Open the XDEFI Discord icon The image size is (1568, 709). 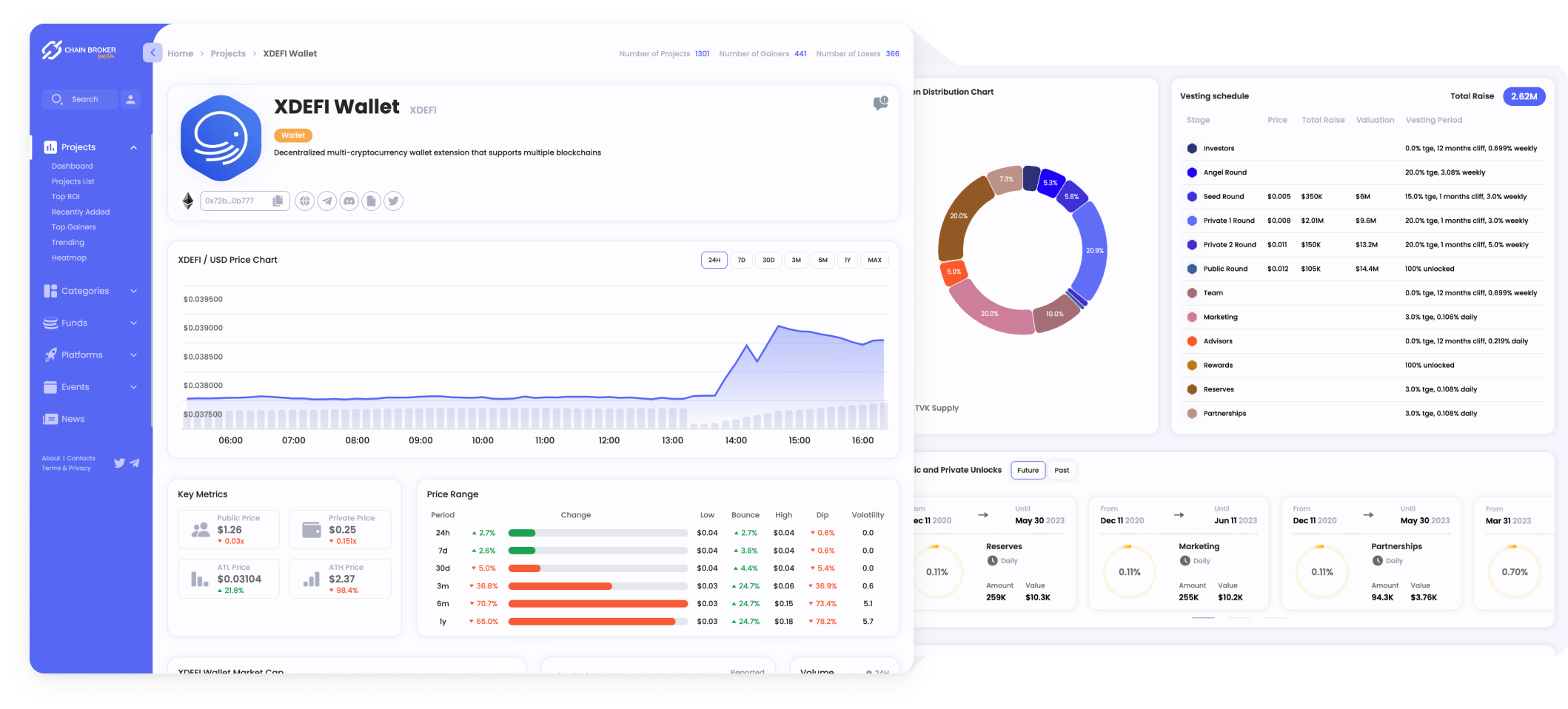tap(349, 201)
